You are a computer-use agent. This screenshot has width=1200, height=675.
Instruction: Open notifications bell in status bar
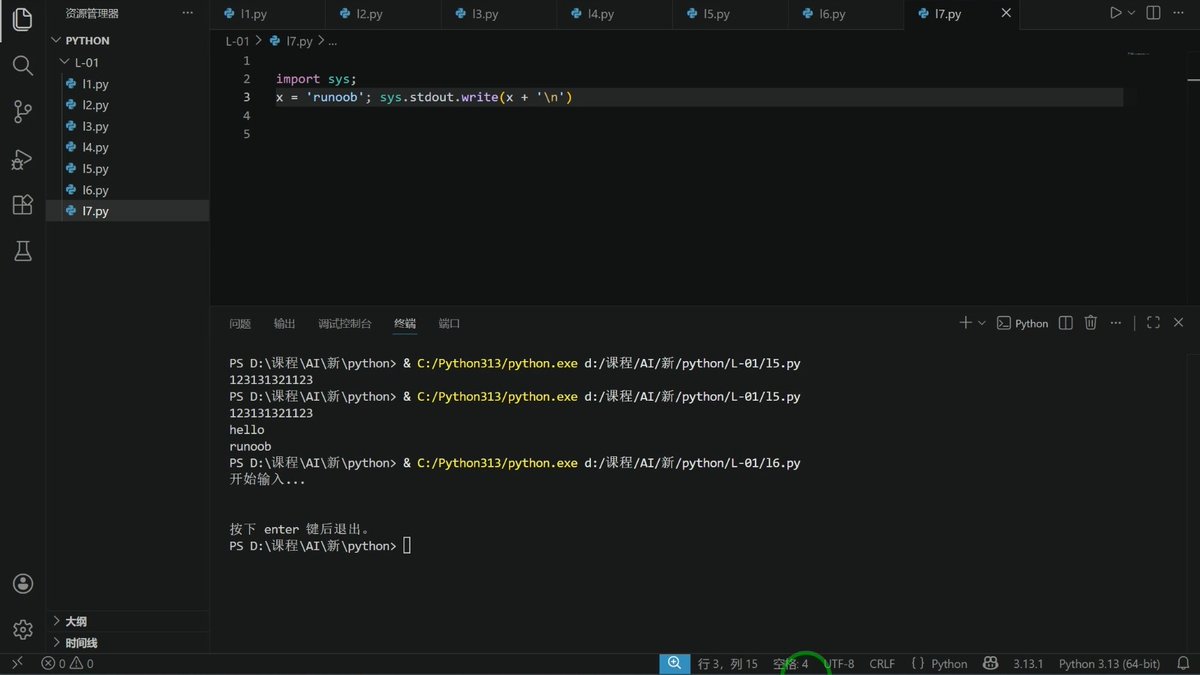pyautogui.click(x=1183, y=664)
